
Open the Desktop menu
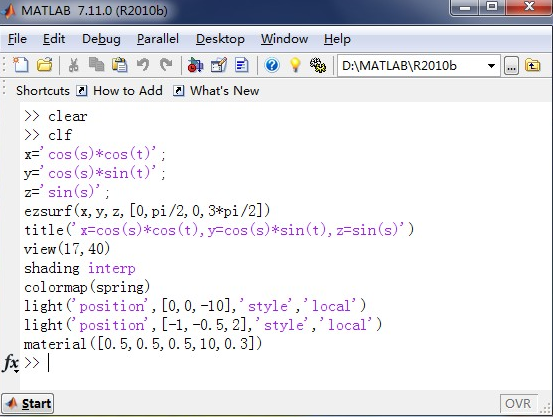tap(220, 38)
